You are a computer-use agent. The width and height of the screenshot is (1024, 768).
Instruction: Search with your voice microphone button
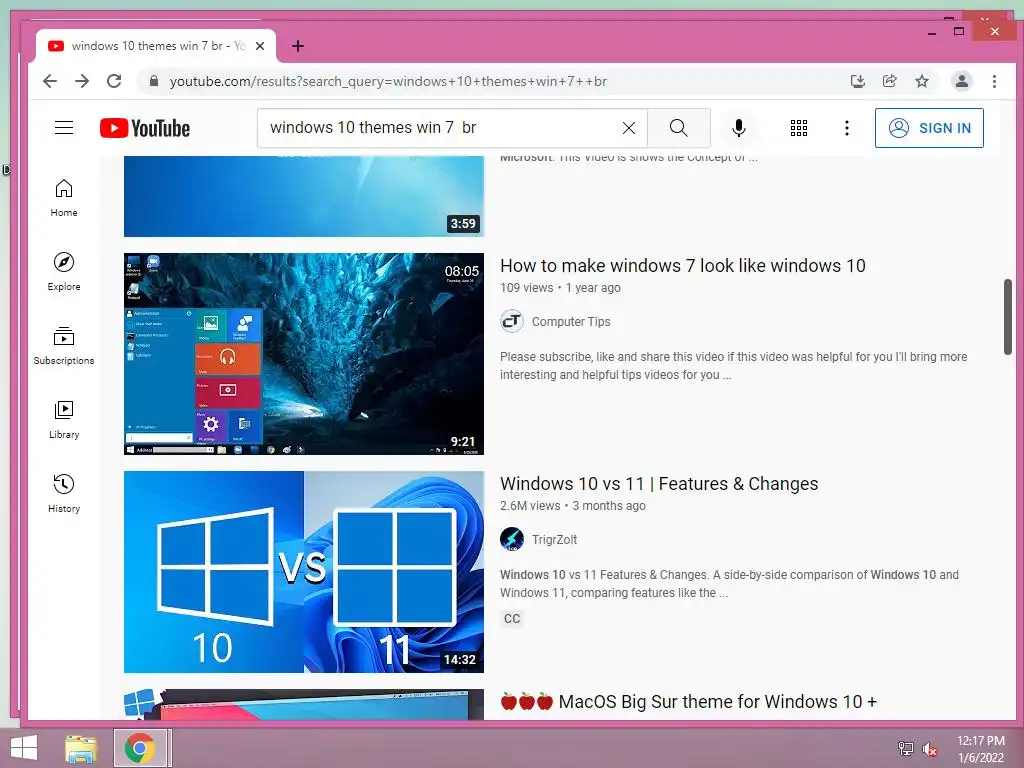pos(739,128)
